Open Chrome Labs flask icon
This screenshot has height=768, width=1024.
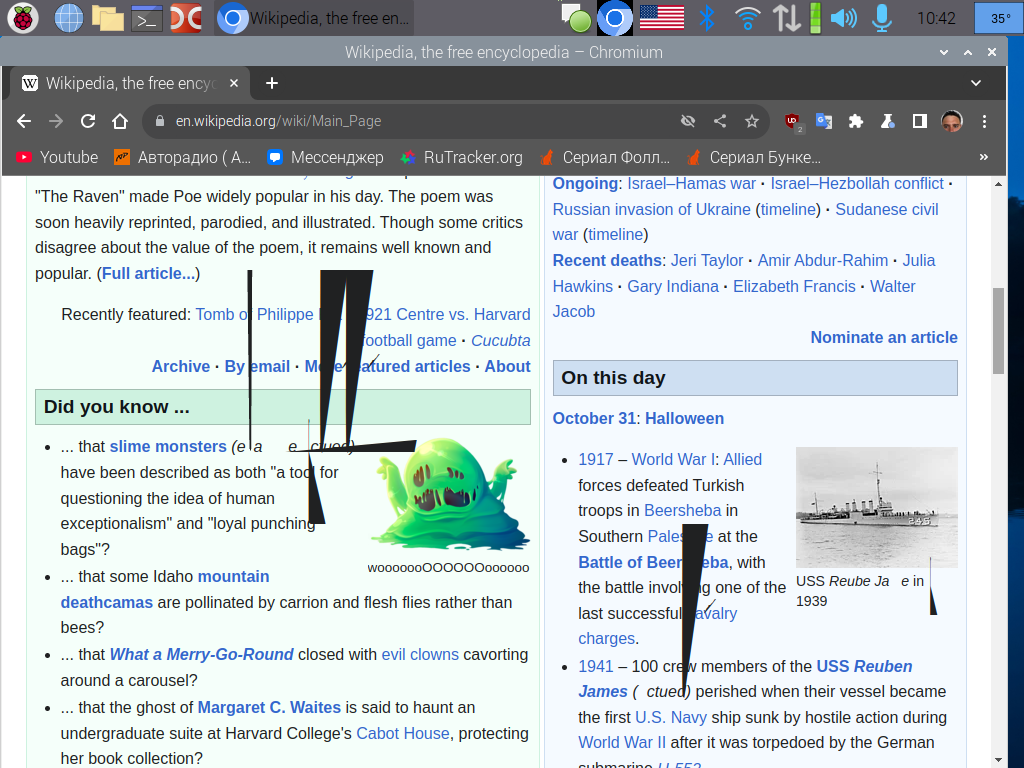(x=888, y=121)
